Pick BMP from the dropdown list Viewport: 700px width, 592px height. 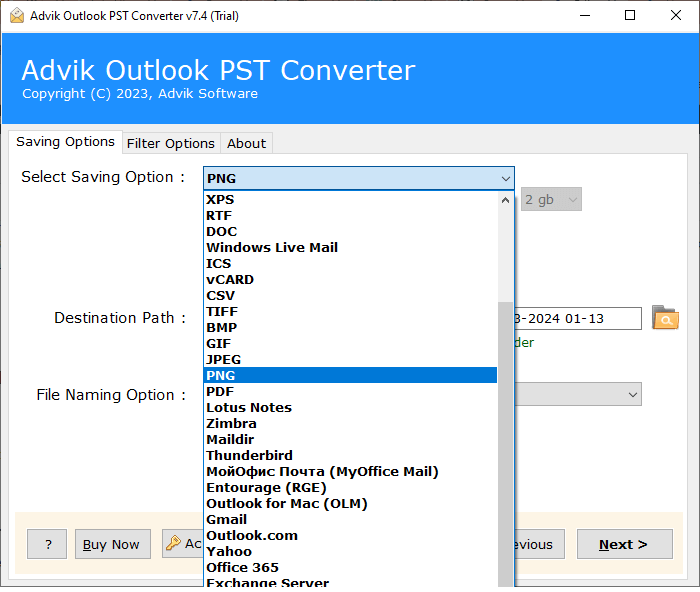pos(350,328)
